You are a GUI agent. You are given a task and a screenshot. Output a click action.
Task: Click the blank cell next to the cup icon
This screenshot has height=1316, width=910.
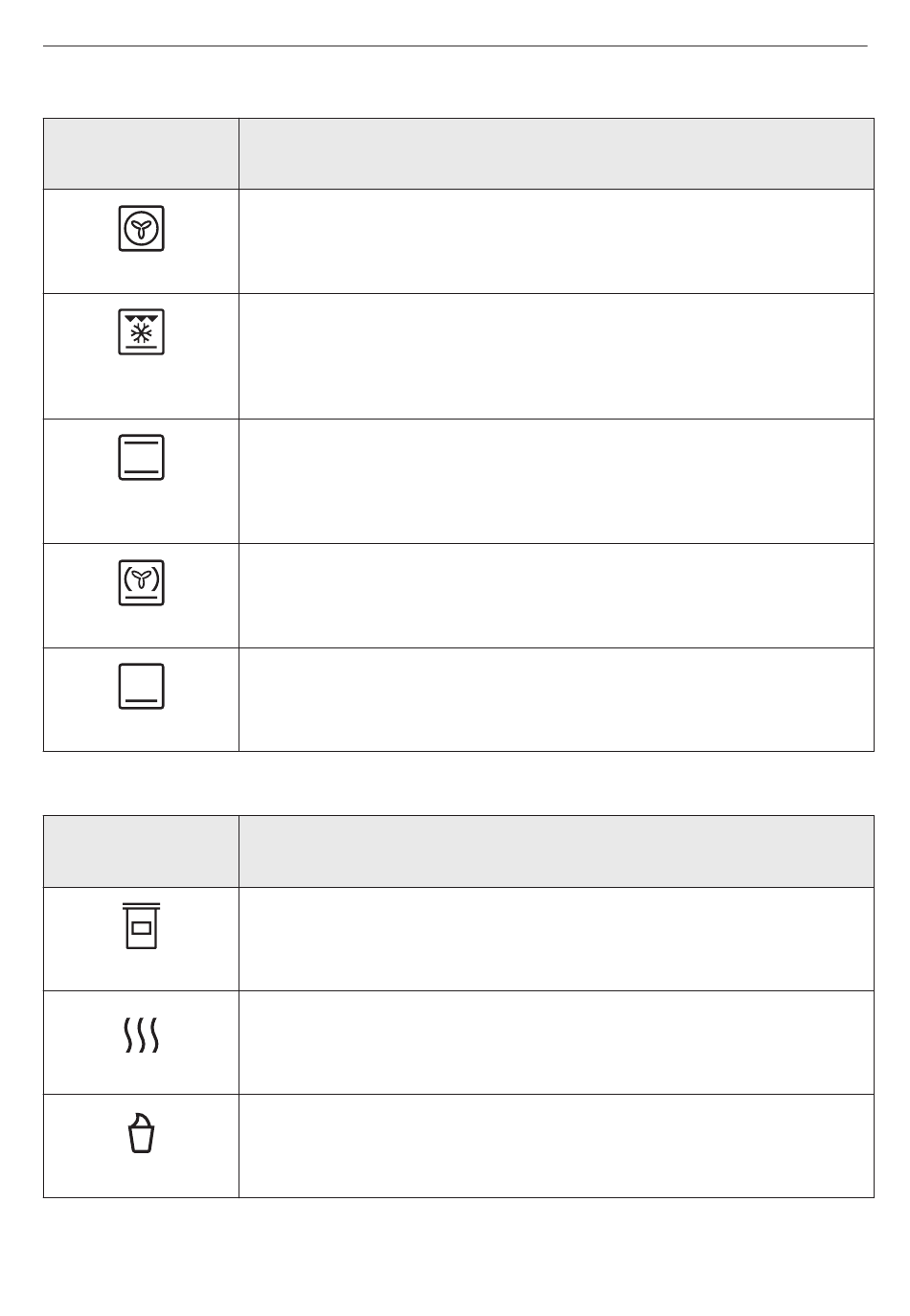557,1146
